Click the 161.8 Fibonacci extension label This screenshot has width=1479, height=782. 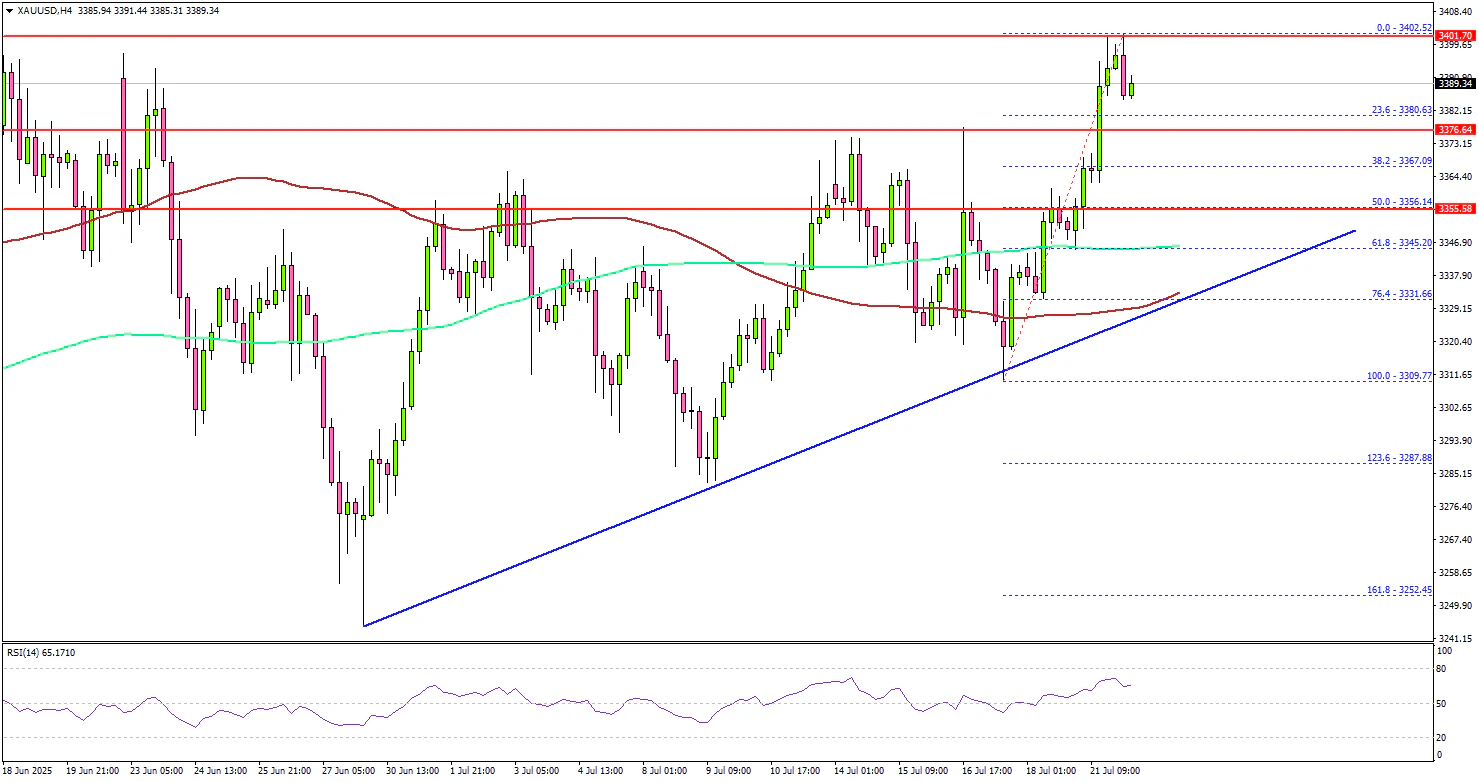(1400, 590)
